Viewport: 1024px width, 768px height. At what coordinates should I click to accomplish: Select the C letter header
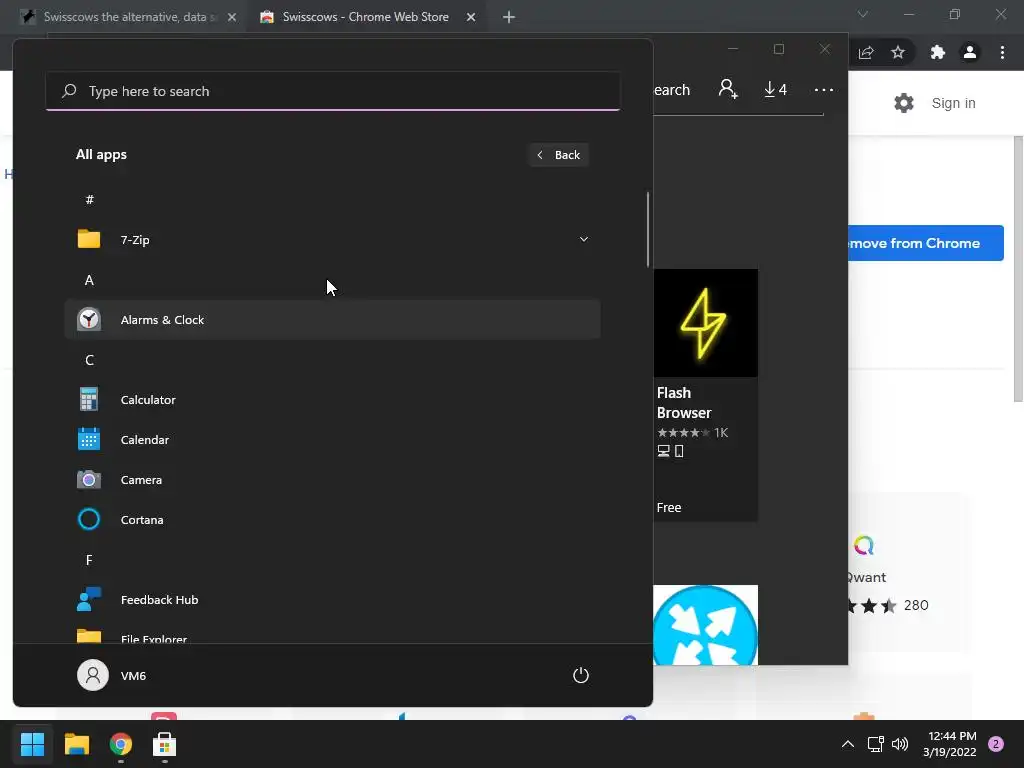[x=89, y=360]
